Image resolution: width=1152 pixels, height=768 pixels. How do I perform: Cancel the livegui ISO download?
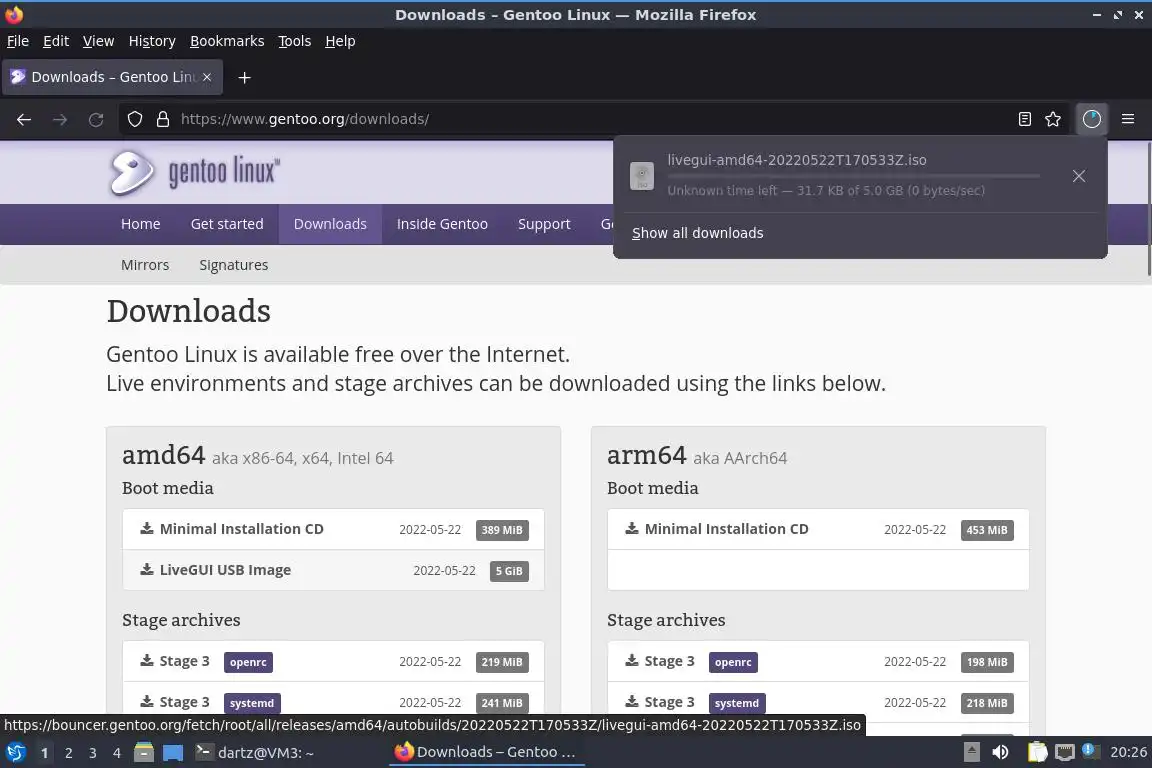pos(1079,176)
